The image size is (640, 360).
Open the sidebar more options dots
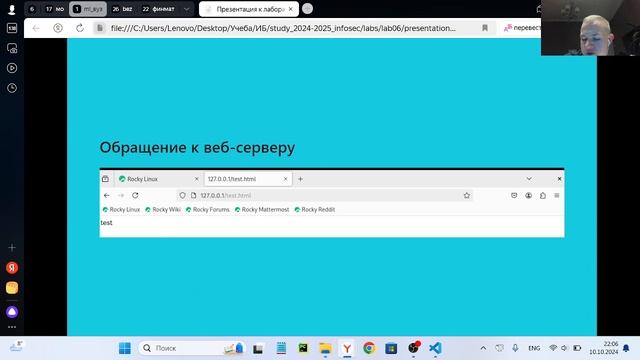(12, 327)
